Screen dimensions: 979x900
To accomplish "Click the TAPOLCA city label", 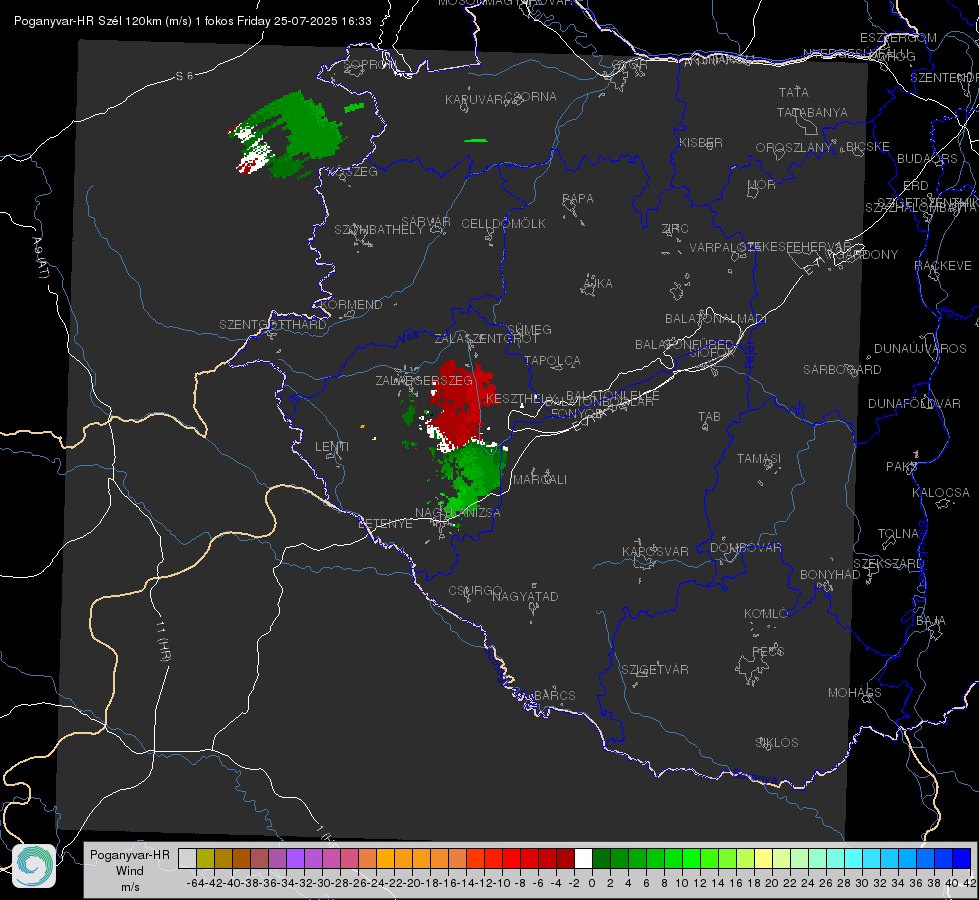I will (552, 360).
